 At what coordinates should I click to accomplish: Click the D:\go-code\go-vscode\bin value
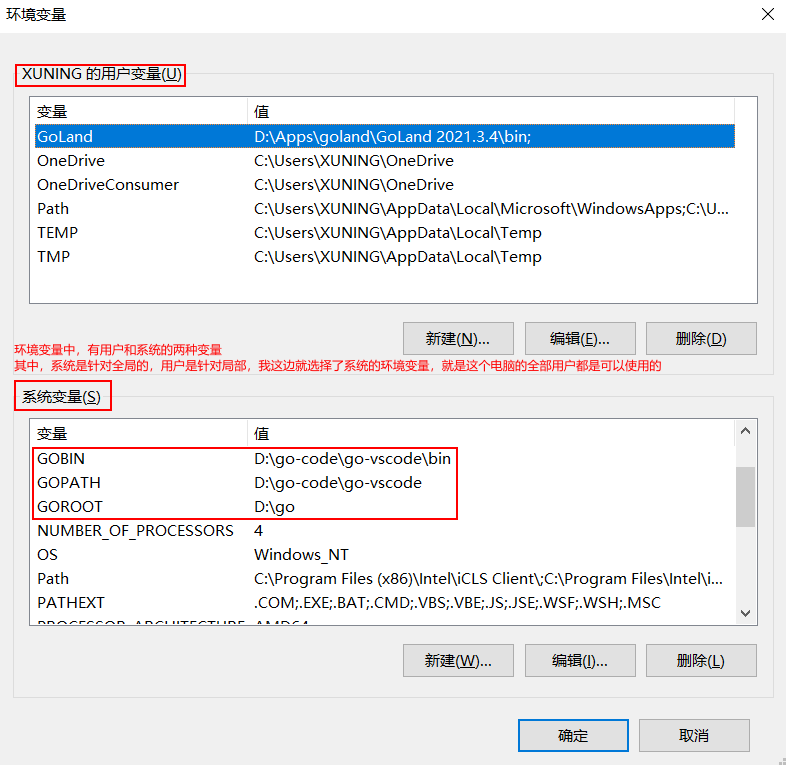[352, 459]
